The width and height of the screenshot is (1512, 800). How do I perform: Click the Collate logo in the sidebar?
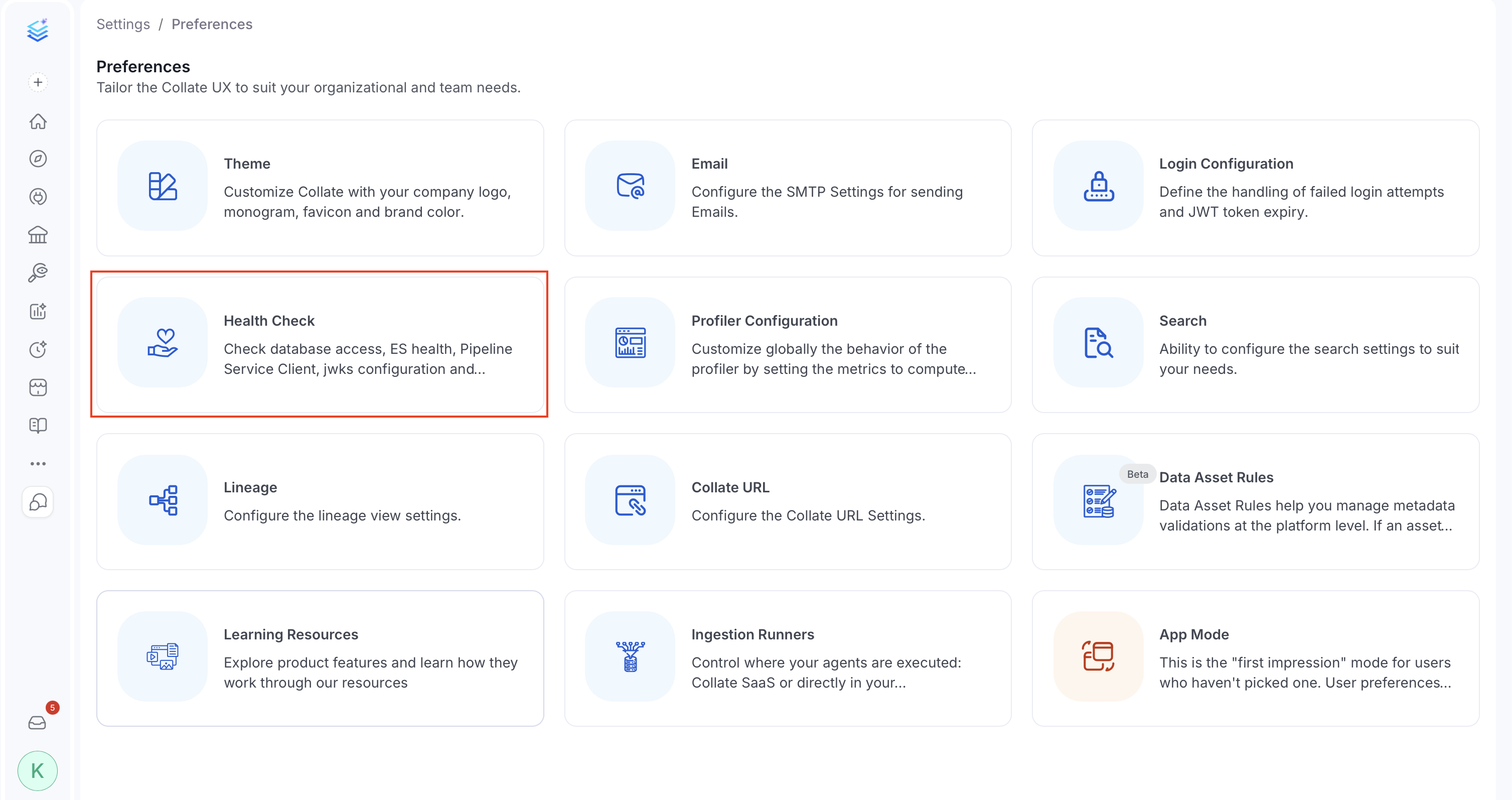click(38, 30)
